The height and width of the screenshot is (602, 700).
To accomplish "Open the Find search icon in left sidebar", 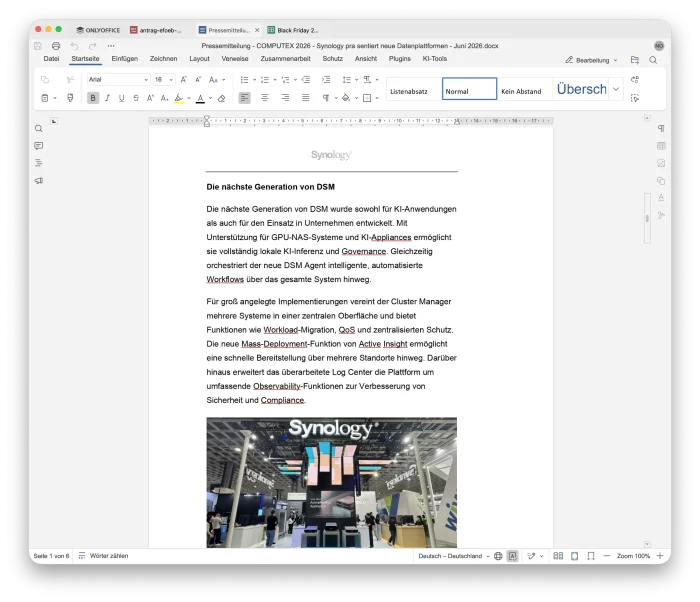I will [x=39, y=129].
